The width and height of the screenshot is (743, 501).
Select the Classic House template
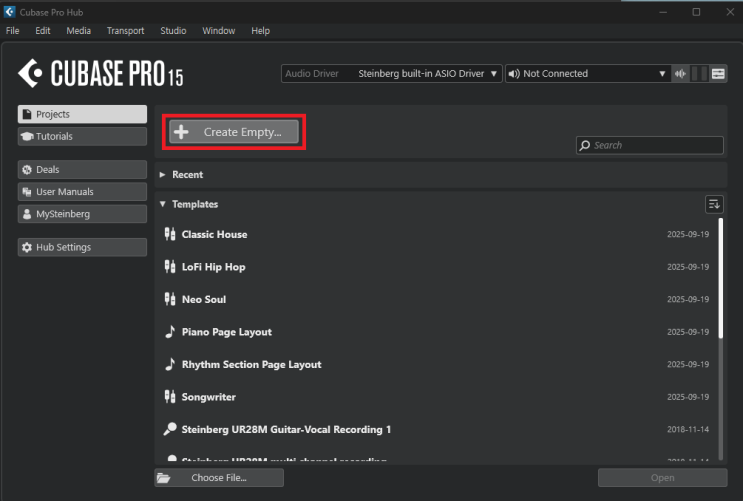437,234
